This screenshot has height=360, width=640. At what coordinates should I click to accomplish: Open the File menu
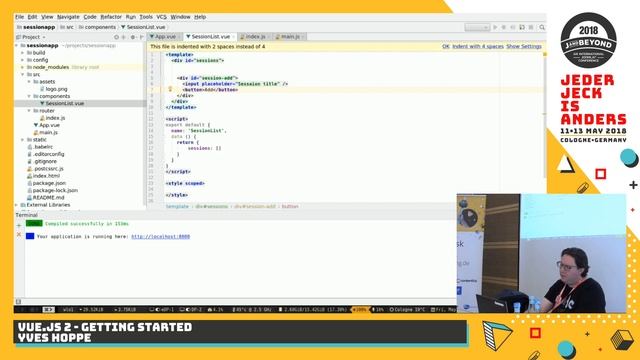click(20, 17)
